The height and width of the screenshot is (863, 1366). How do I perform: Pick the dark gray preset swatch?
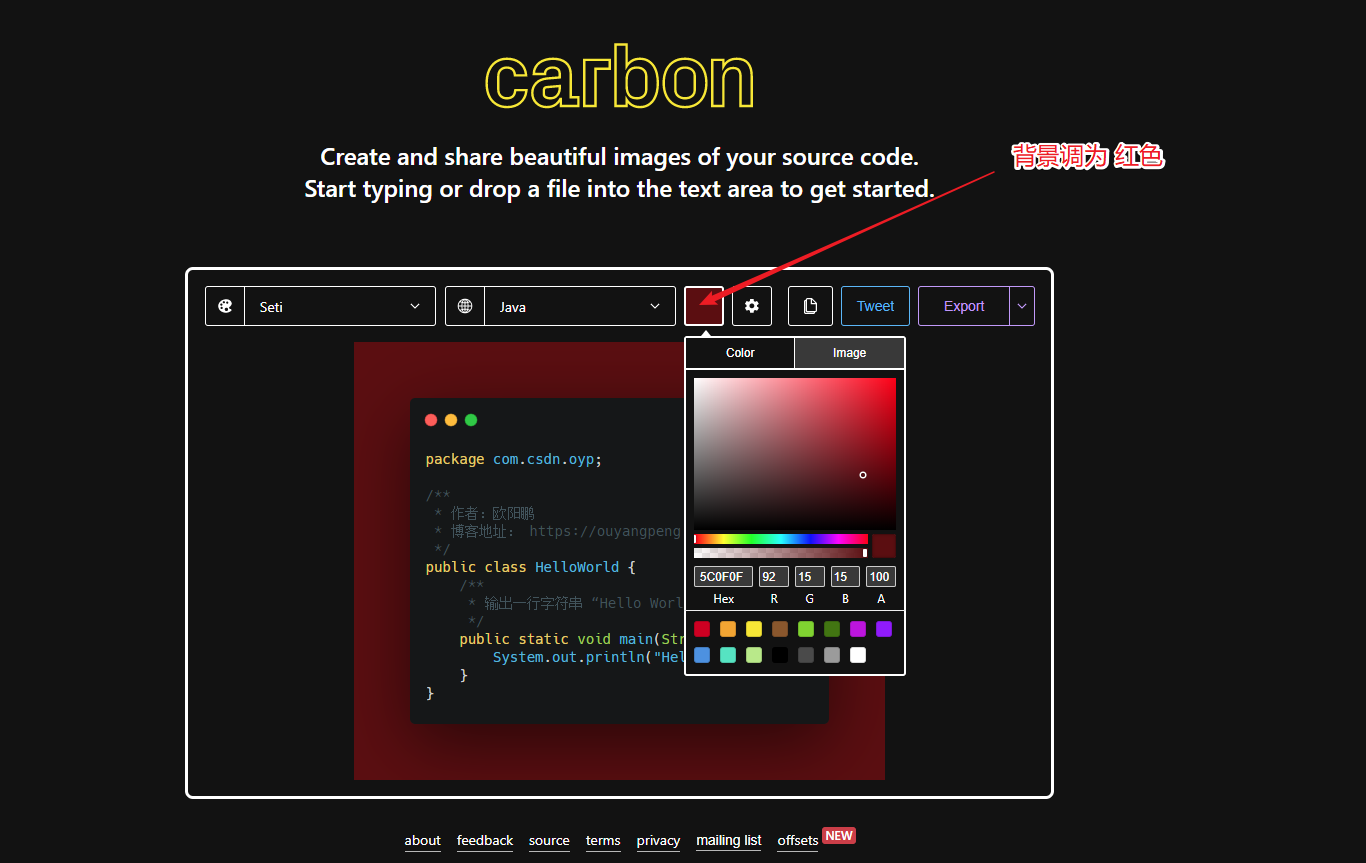806,655
